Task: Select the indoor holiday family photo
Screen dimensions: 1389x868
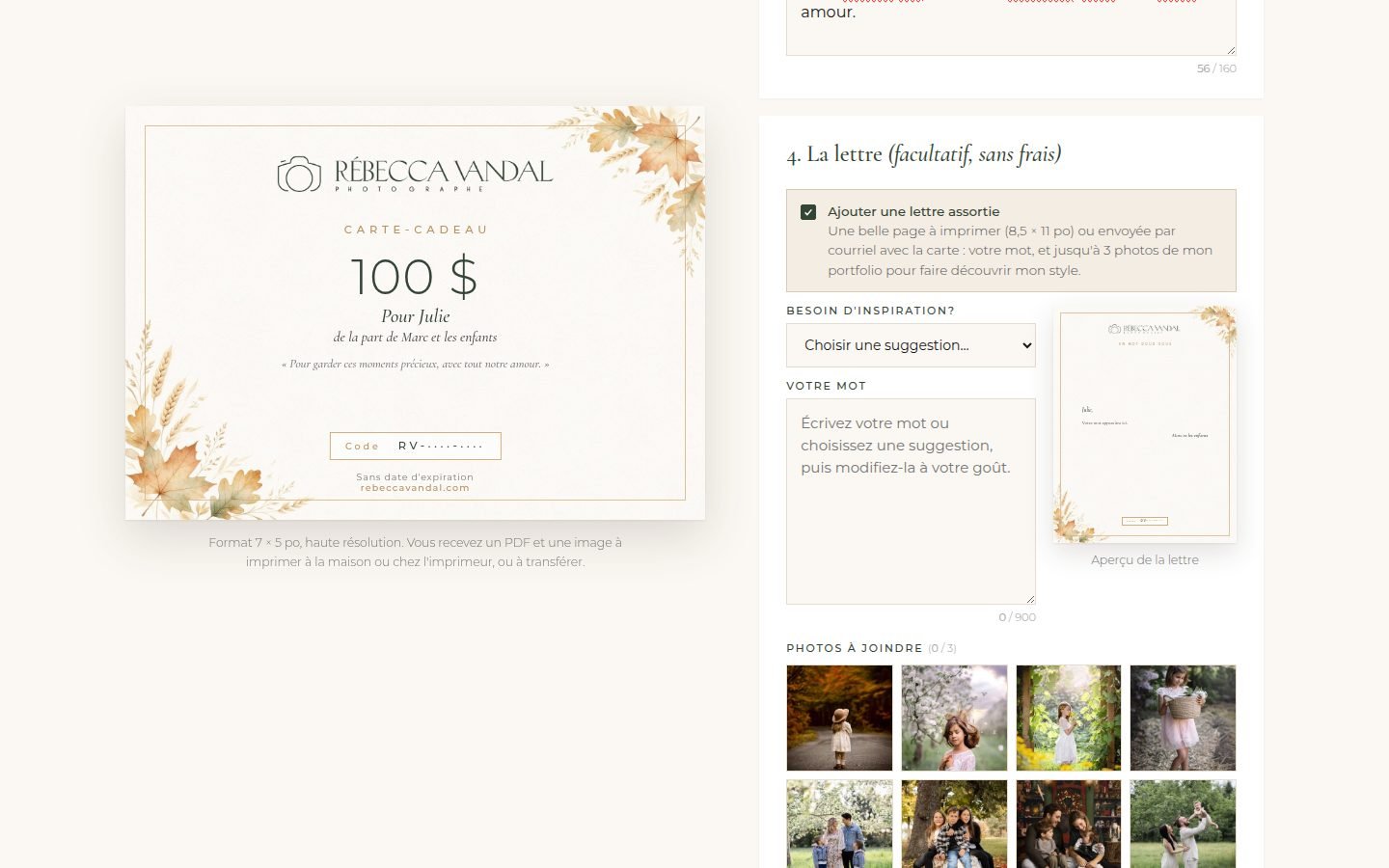Action: click(x=1069, y=824)
